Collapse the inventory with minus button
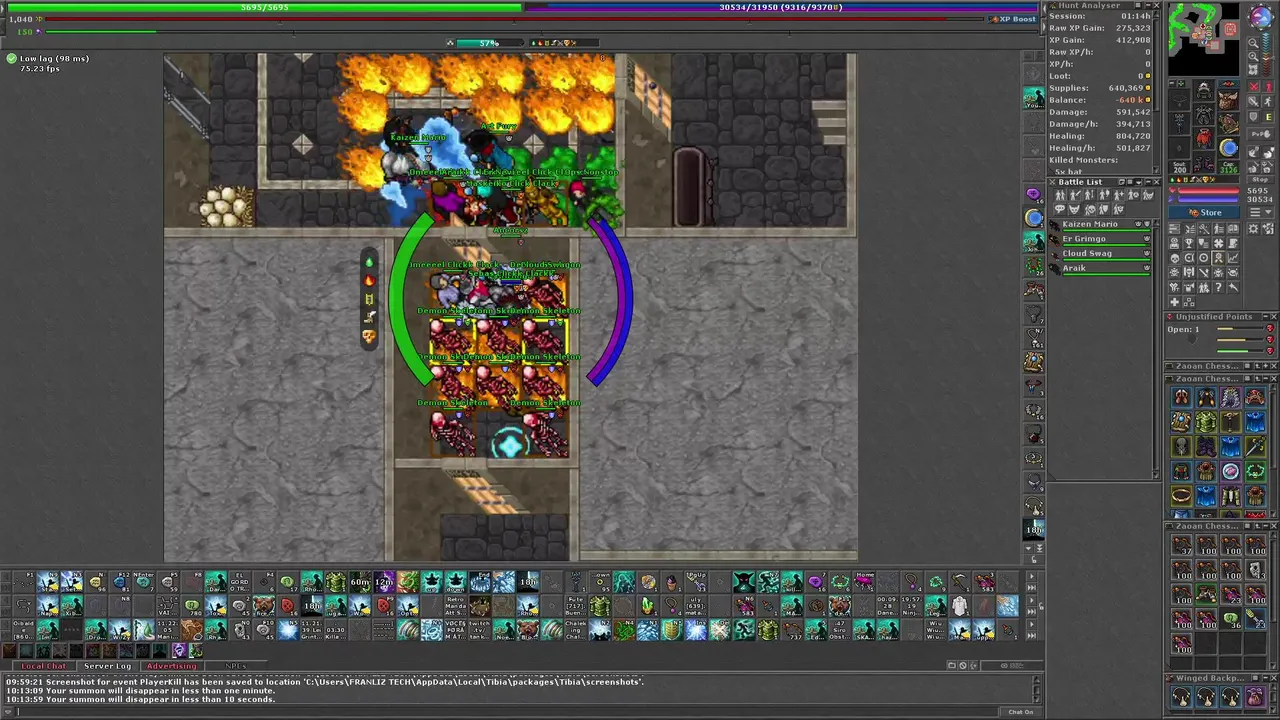The image size is (1280, 720). (1172, 83)
